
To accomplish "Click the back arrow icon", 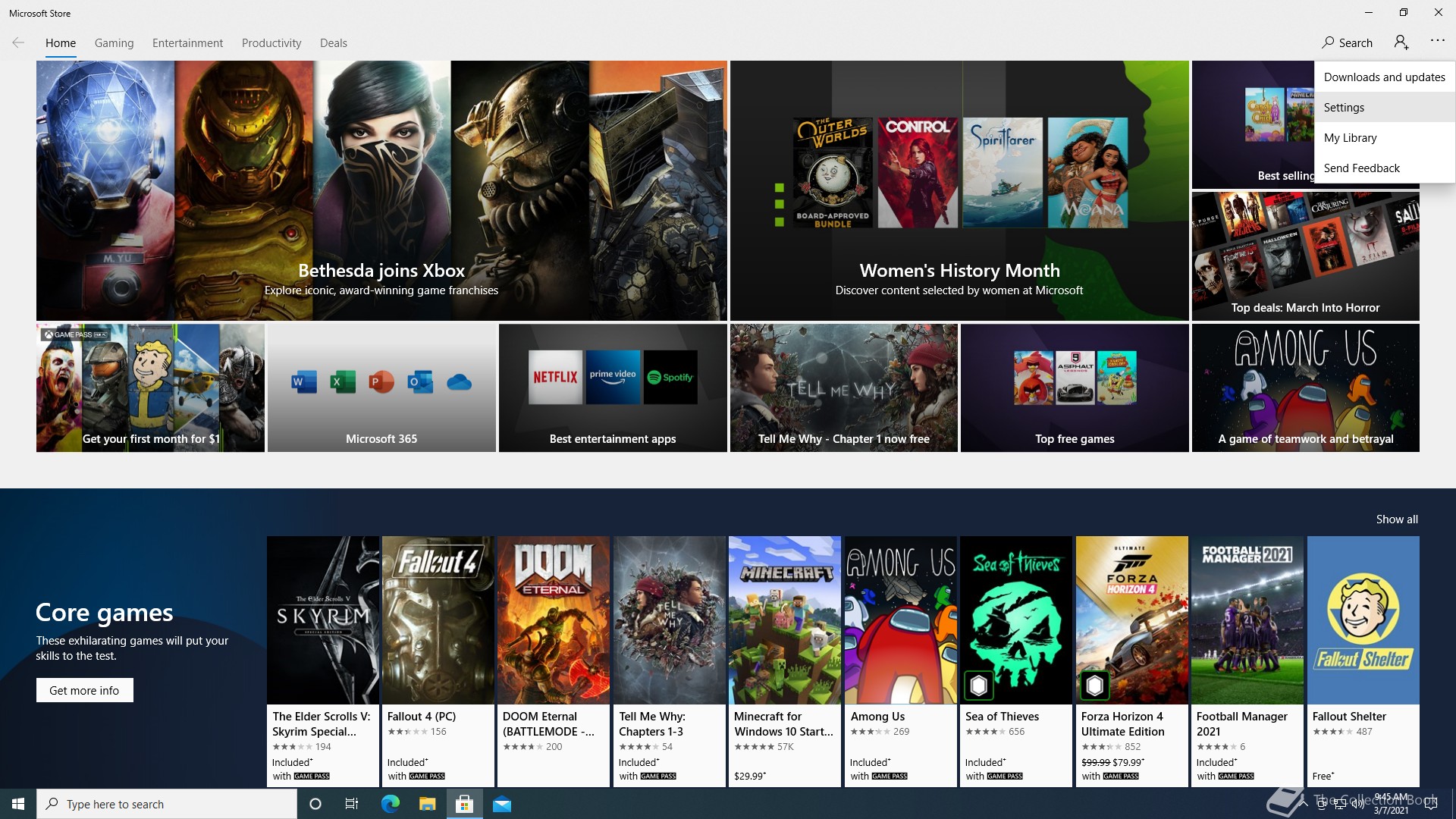I will click(x=18, y=42).
